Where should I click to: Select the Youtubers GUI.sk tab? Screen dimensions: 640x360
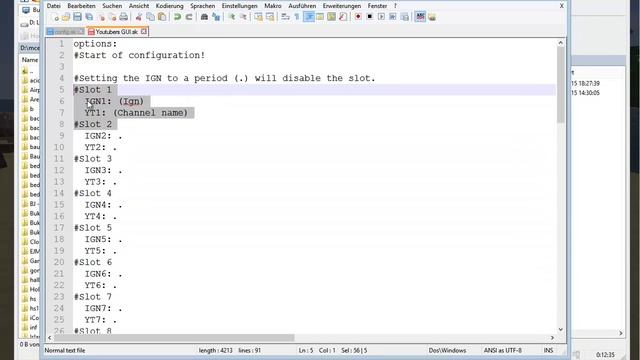(116, 31)
